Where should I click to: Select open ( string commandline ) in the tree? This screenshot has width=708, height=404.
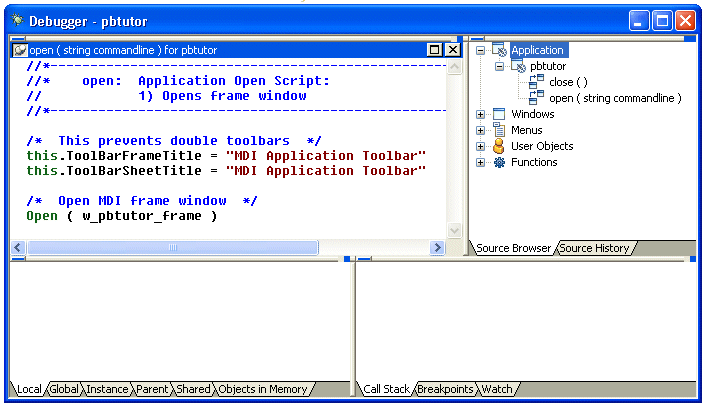615,98
